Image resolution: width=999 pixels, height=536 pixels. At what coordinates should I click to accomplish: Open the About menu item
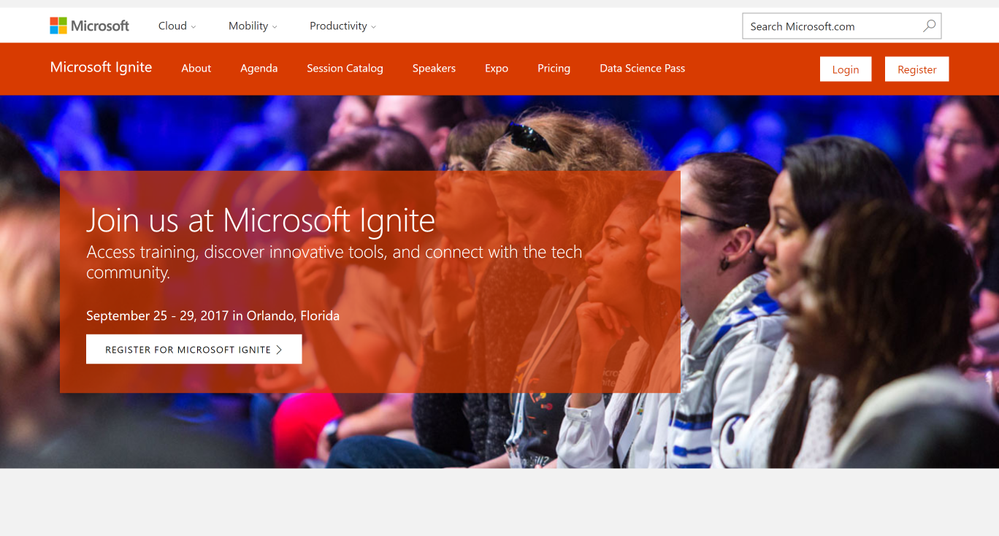(196, 68)
